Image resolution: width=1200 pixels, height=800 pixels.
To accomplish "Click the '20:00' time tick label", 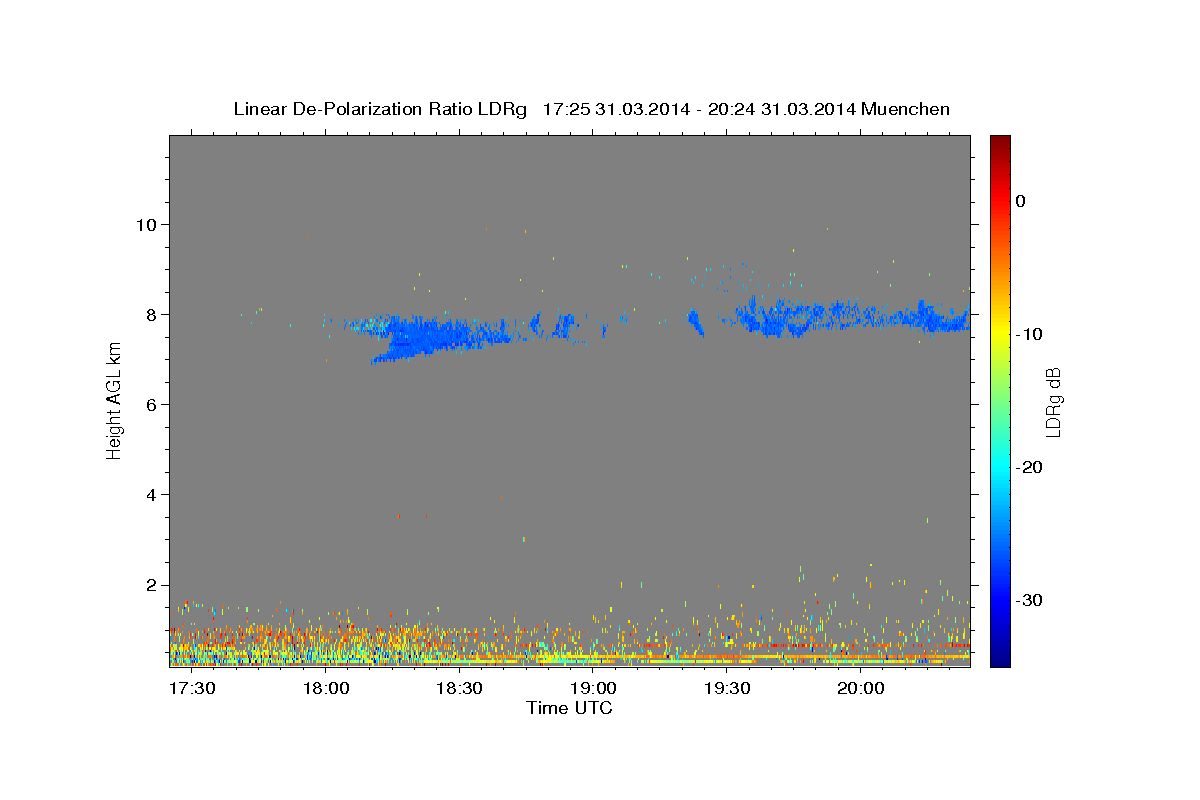I will point(860,688).
